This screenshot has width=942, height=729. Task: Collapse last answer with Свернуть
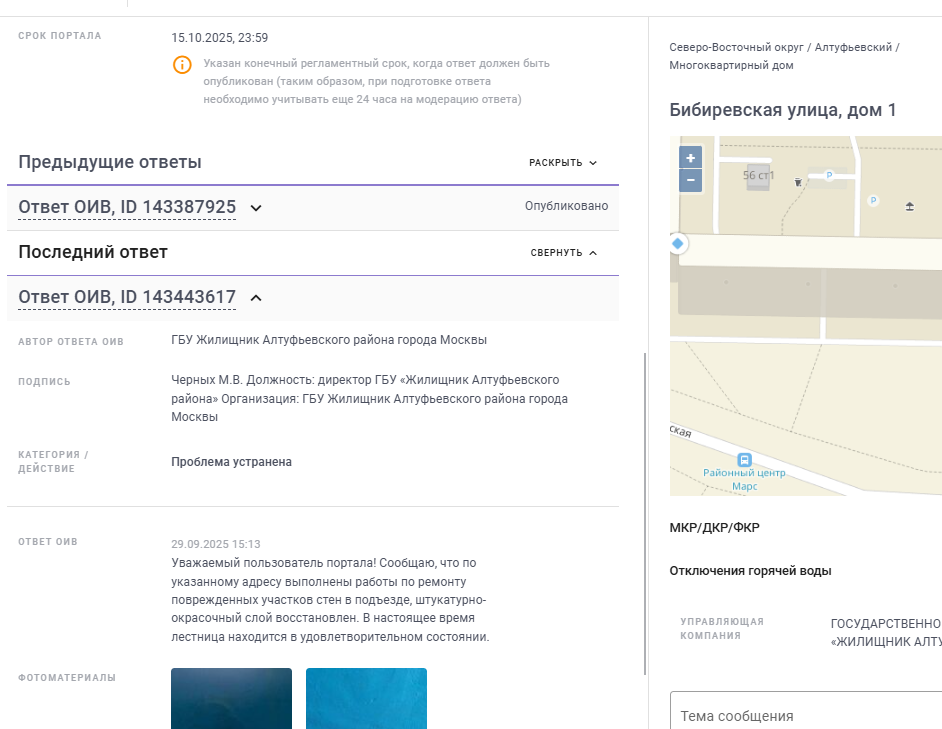coord(564,253)
